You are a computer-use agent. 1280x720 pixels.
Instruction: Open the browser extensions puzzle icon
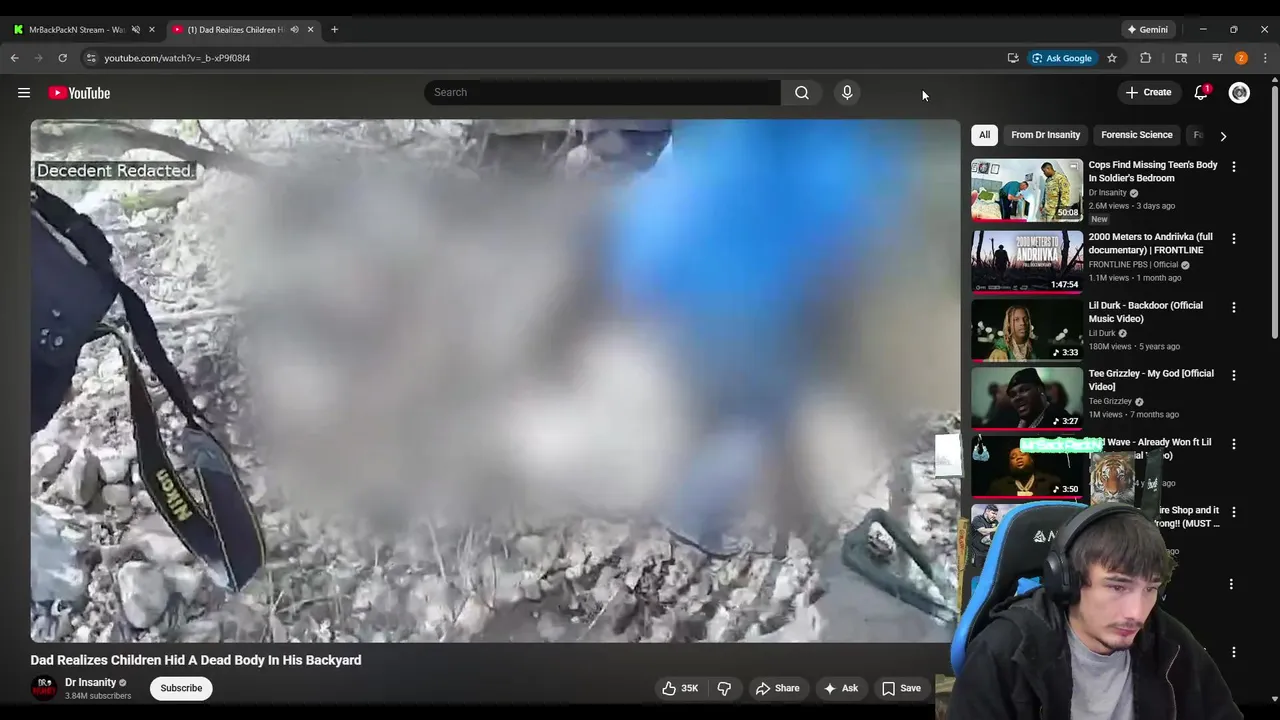pyautogui.click(x=1146, y=58)
